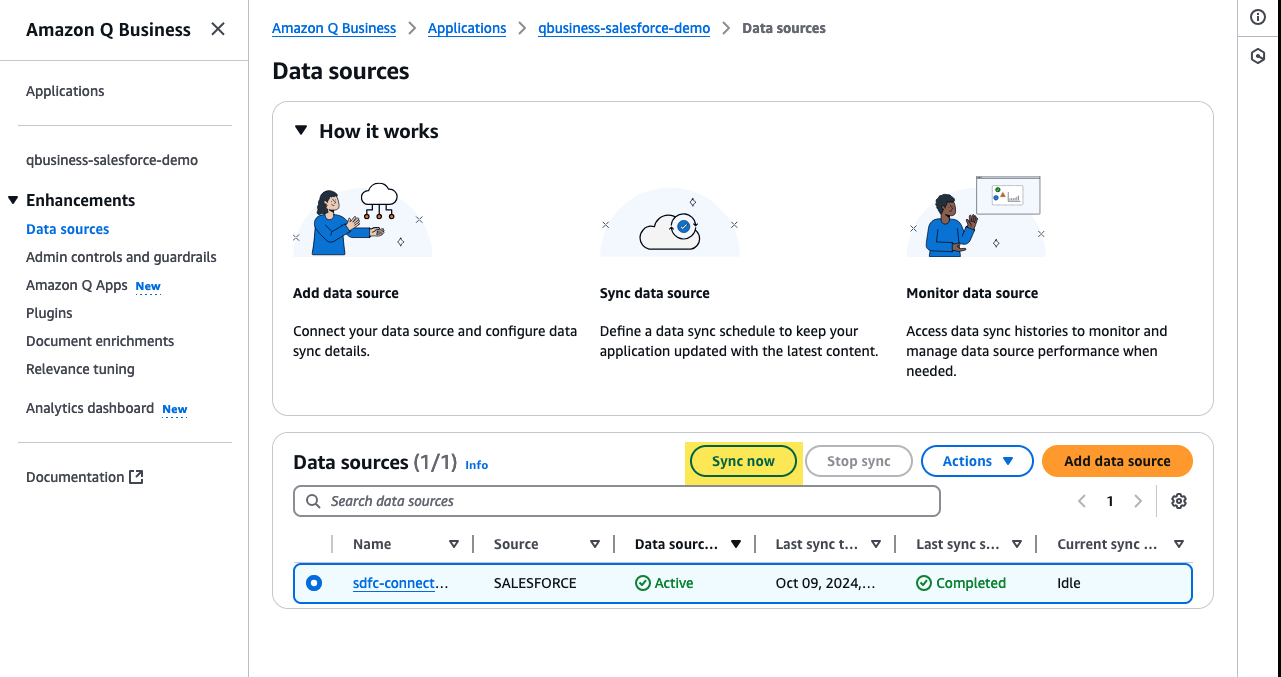The image size is (1281, 677).
Task: Click the external link icon next to Documentation
Action: click(138, 476)
